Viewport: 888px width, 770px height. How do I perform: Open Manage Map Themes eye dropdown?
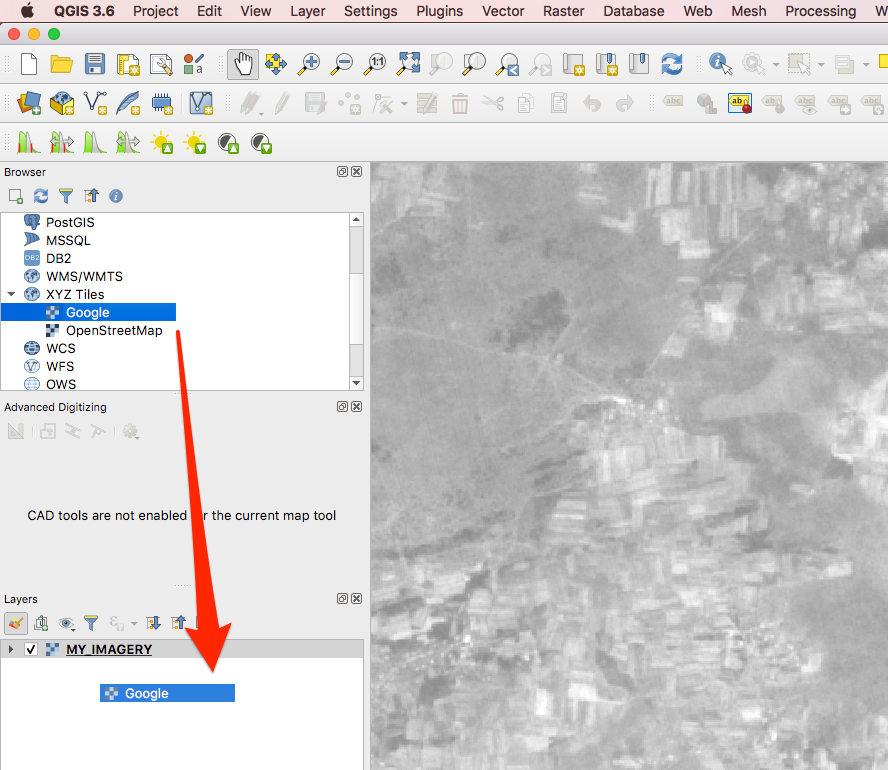pos(67,623)
